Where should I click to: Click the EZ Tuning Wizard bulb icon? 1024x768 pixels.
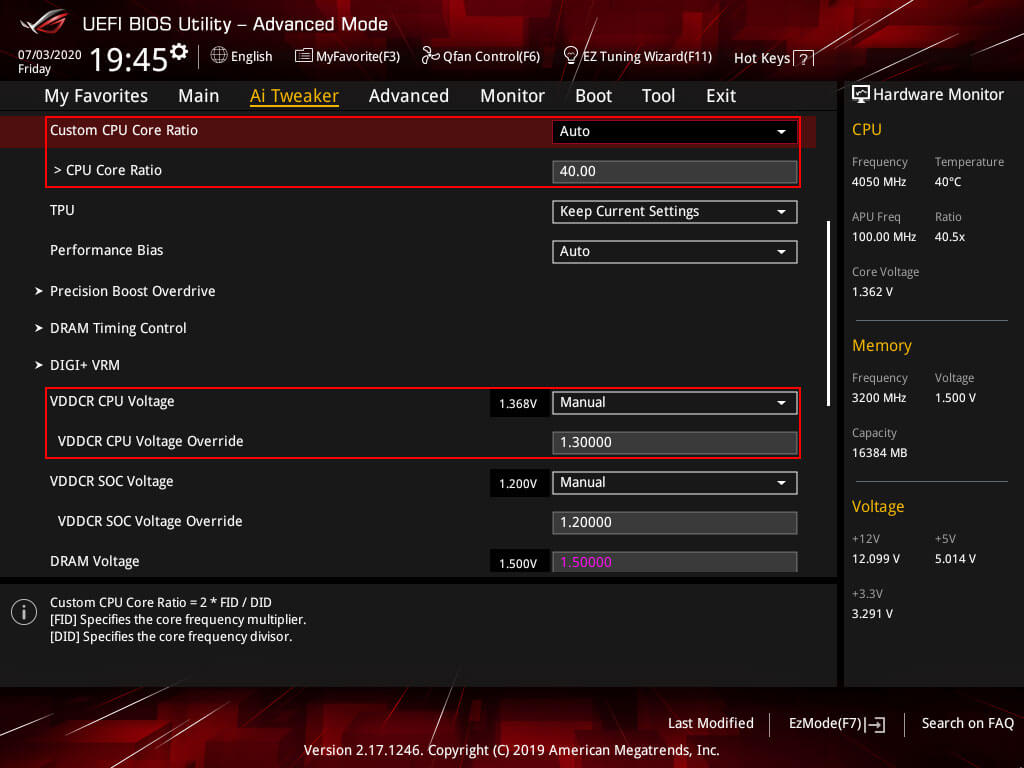click(570, 56)
